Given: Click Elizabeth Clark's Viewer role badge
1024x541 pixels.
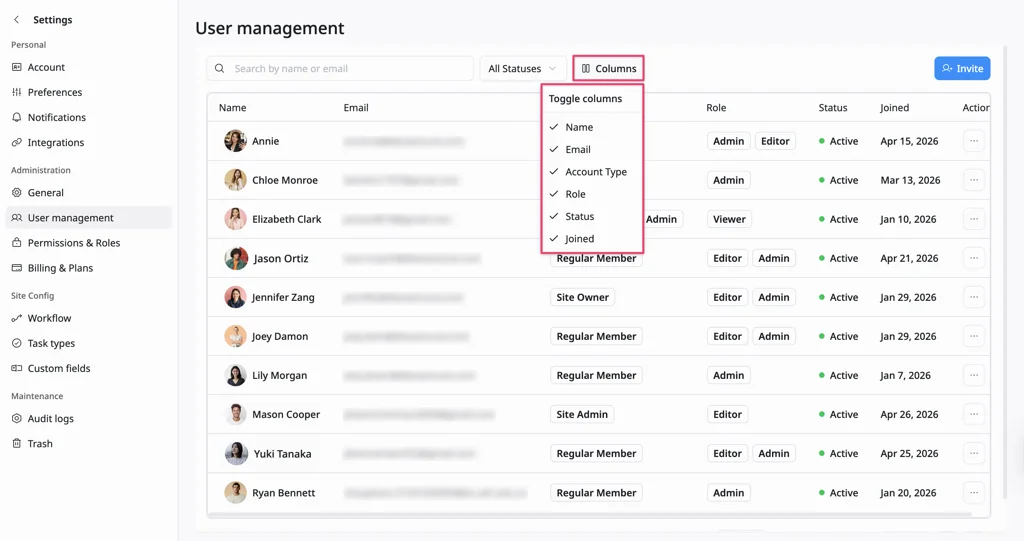Looking at the screenshot, I should tap(729, 220).
